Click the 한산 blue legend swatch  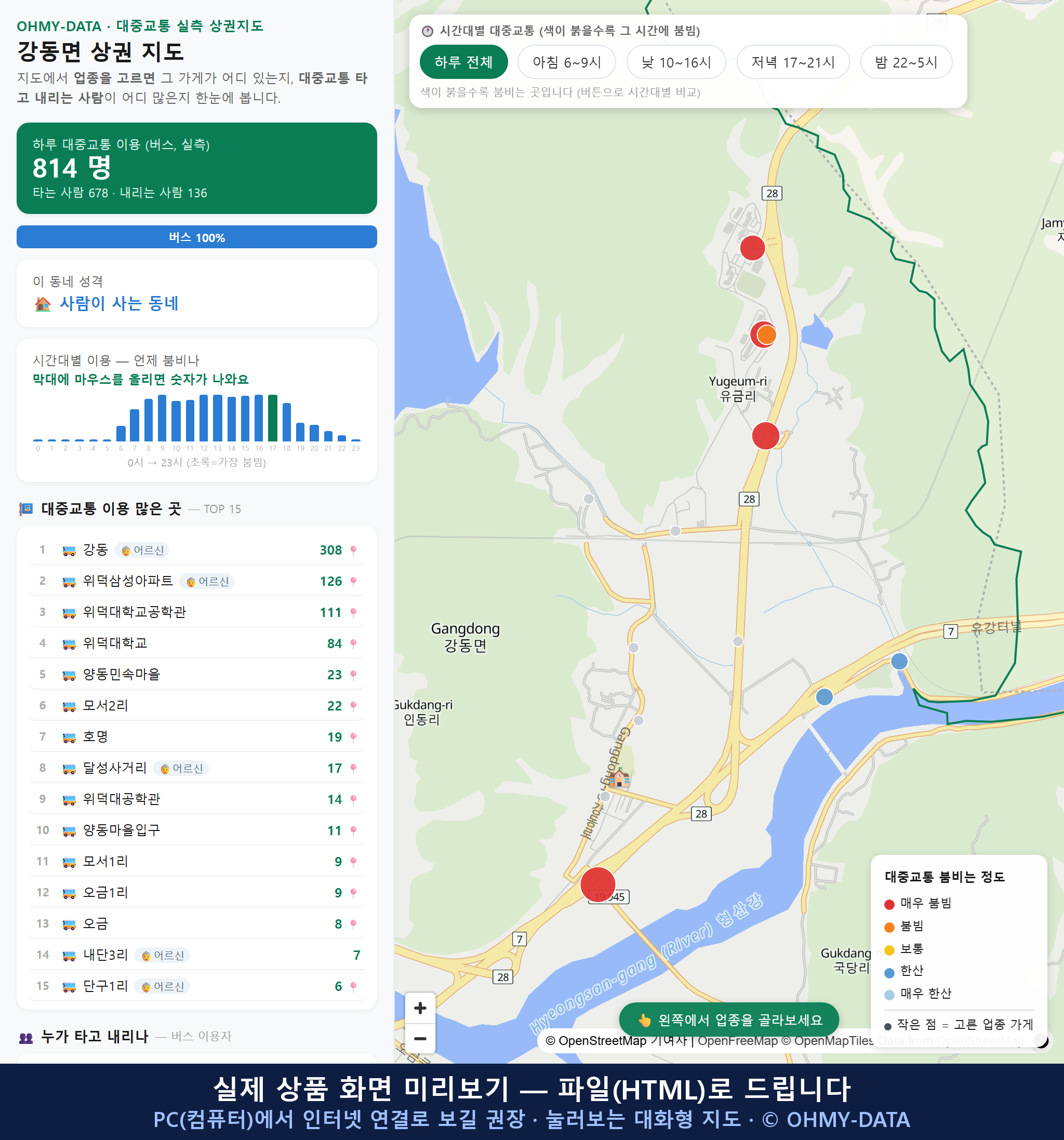[x=889, y=973]
